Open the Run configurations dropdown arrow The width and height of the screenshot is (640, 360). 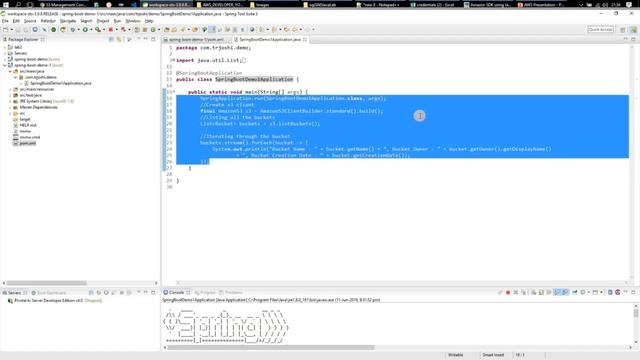click(x=91, y=29)
